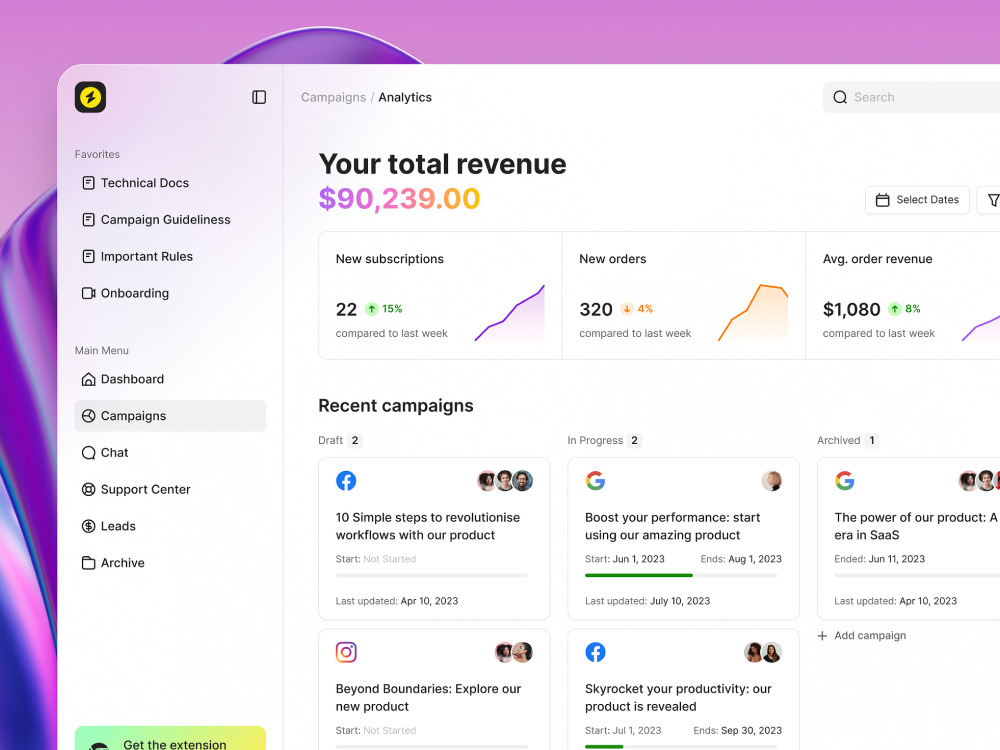Click the calendar icon in Select Dates
1000x750 pixels.
point(883,200)
